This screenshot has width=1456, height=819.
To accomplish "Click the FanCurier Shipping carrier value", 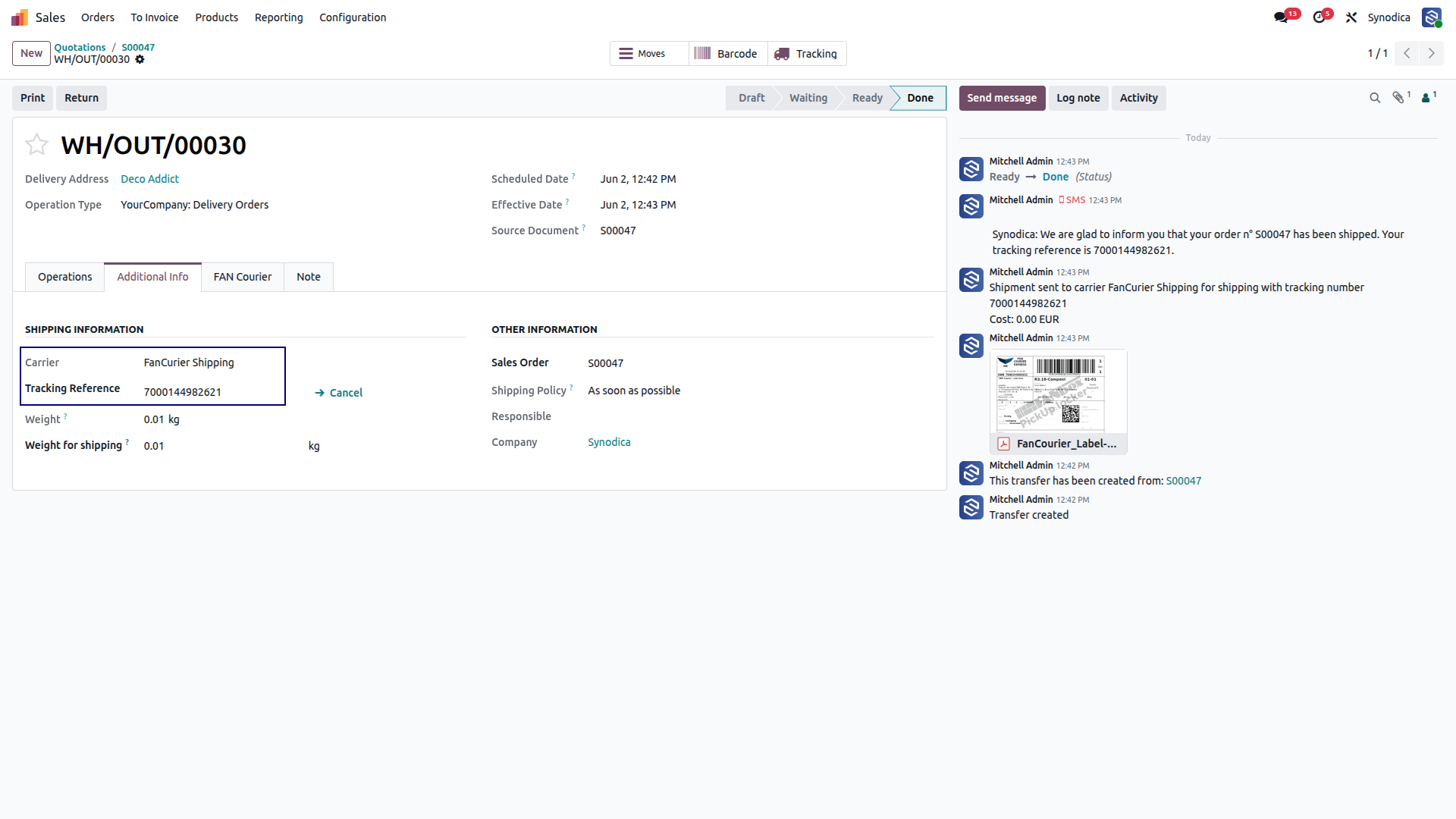I will (x=189, y=362).
